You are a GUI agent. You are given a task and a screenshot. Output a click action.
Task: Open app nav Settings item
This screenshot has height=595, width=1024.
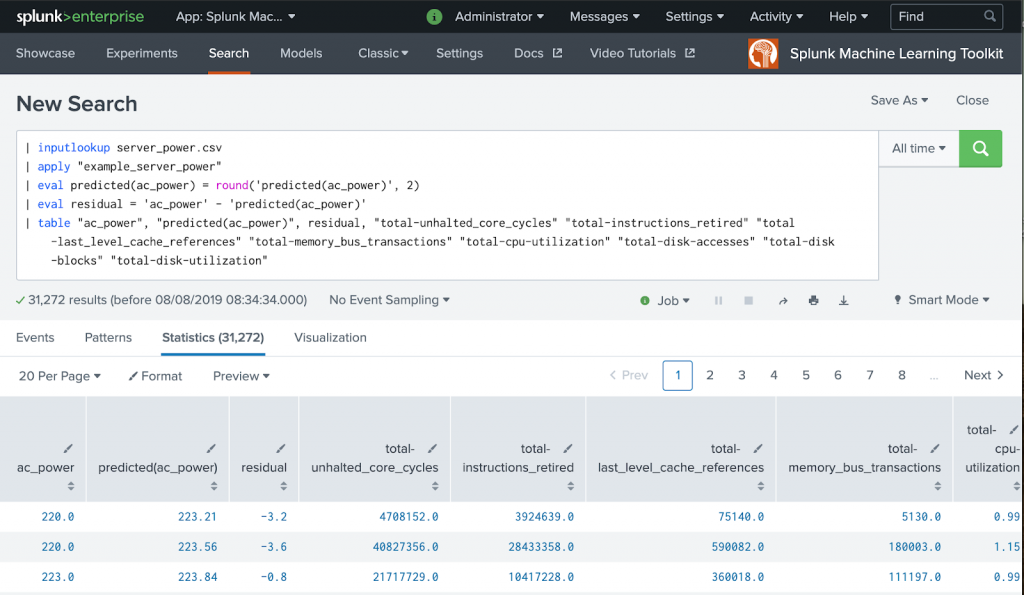point(459,54)
